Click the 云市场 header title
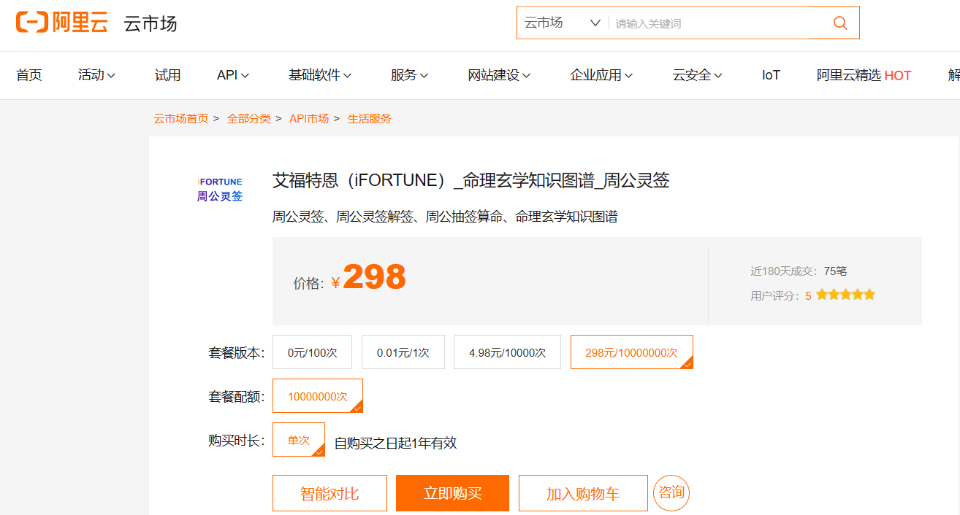960x515 pixels. [150, 23]
